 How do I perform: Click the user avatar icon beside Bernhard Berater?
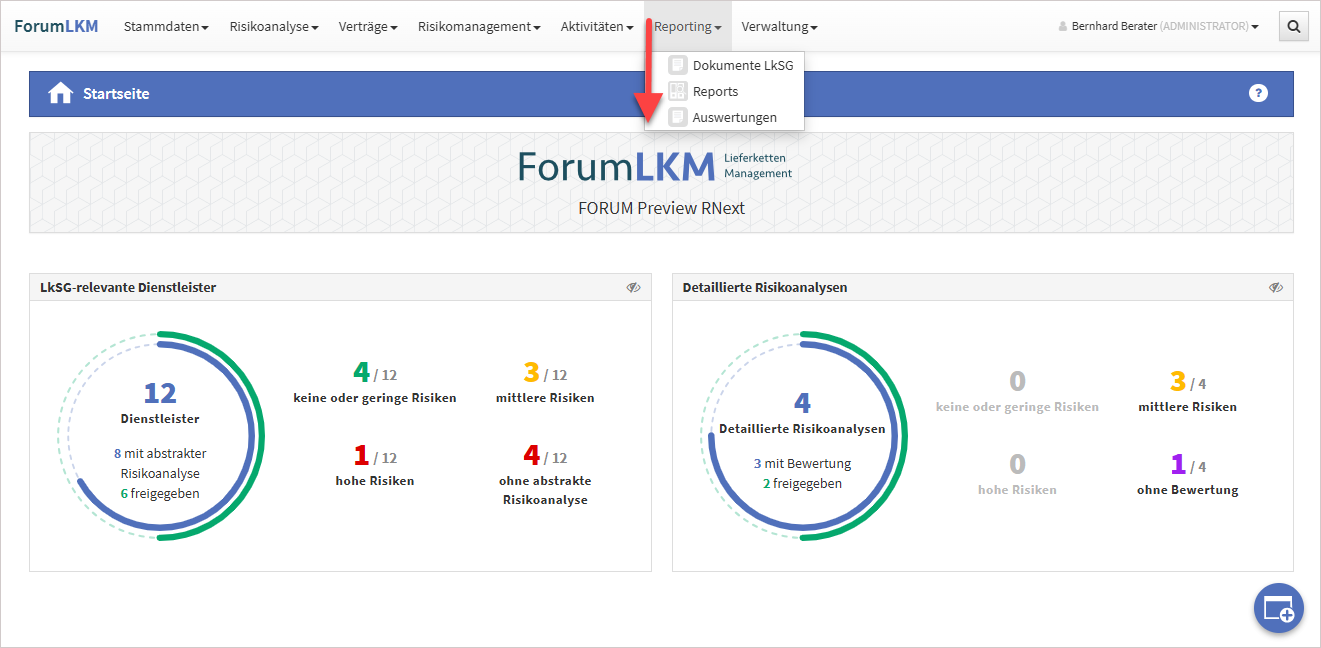1063,27
